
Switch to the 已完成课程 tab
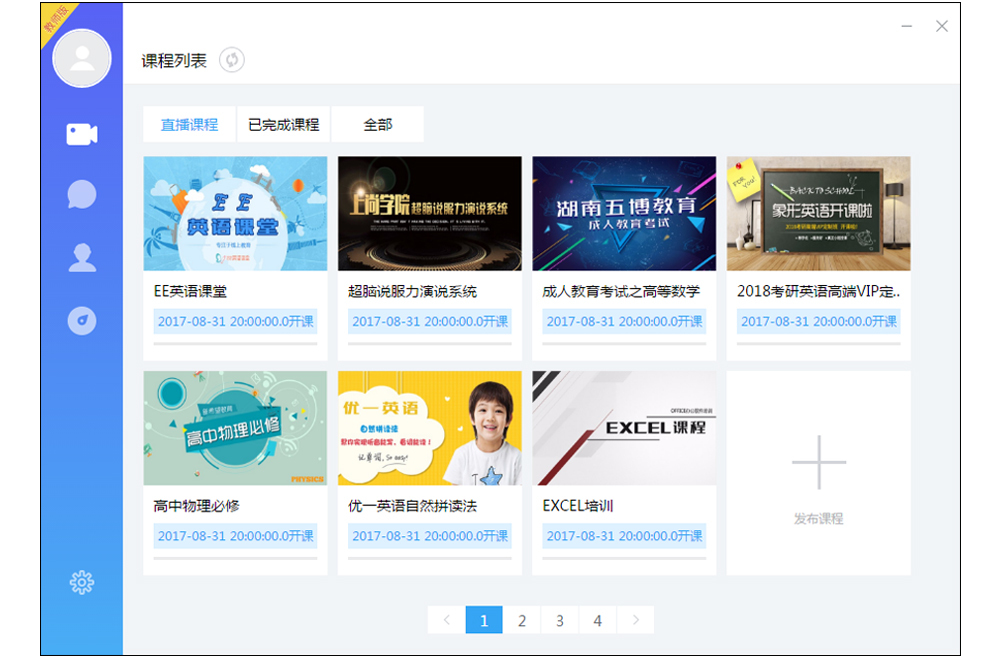click(283, 125)
